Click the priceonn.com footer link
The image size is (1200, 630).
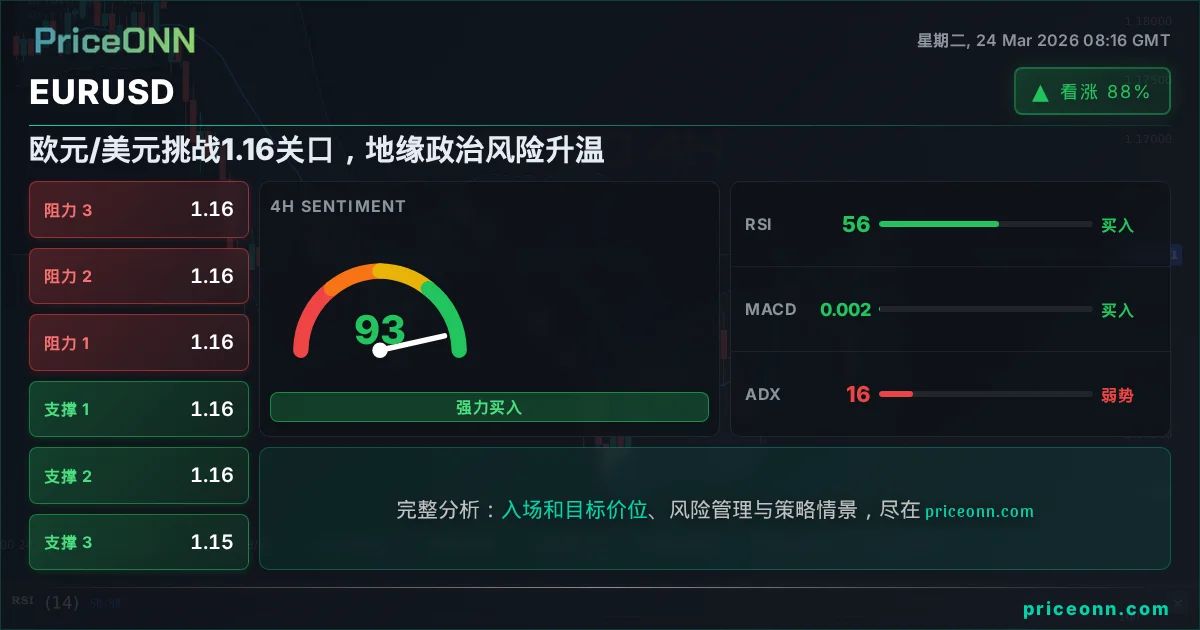tap(1096, 608)
